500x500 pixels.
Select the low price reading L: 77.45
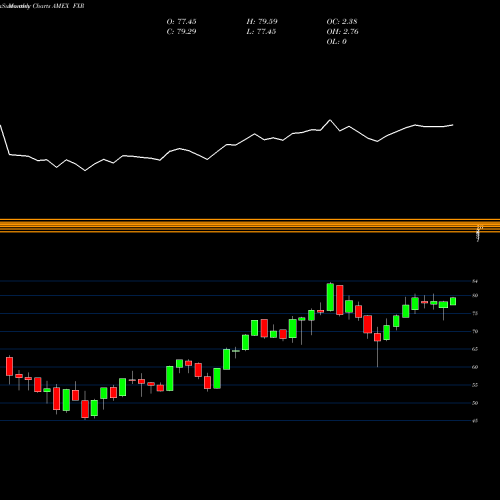tap(261, 32)
